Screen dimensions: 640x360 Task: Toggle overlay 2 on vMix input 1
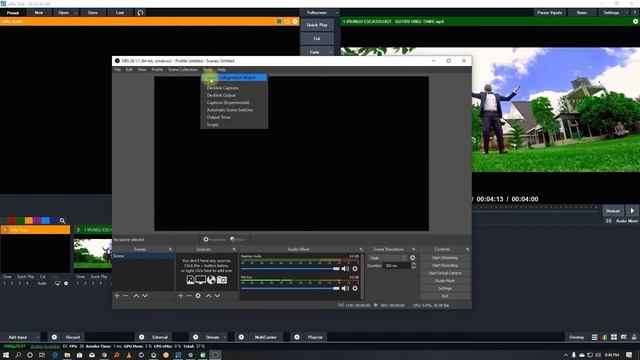[12, 283]
